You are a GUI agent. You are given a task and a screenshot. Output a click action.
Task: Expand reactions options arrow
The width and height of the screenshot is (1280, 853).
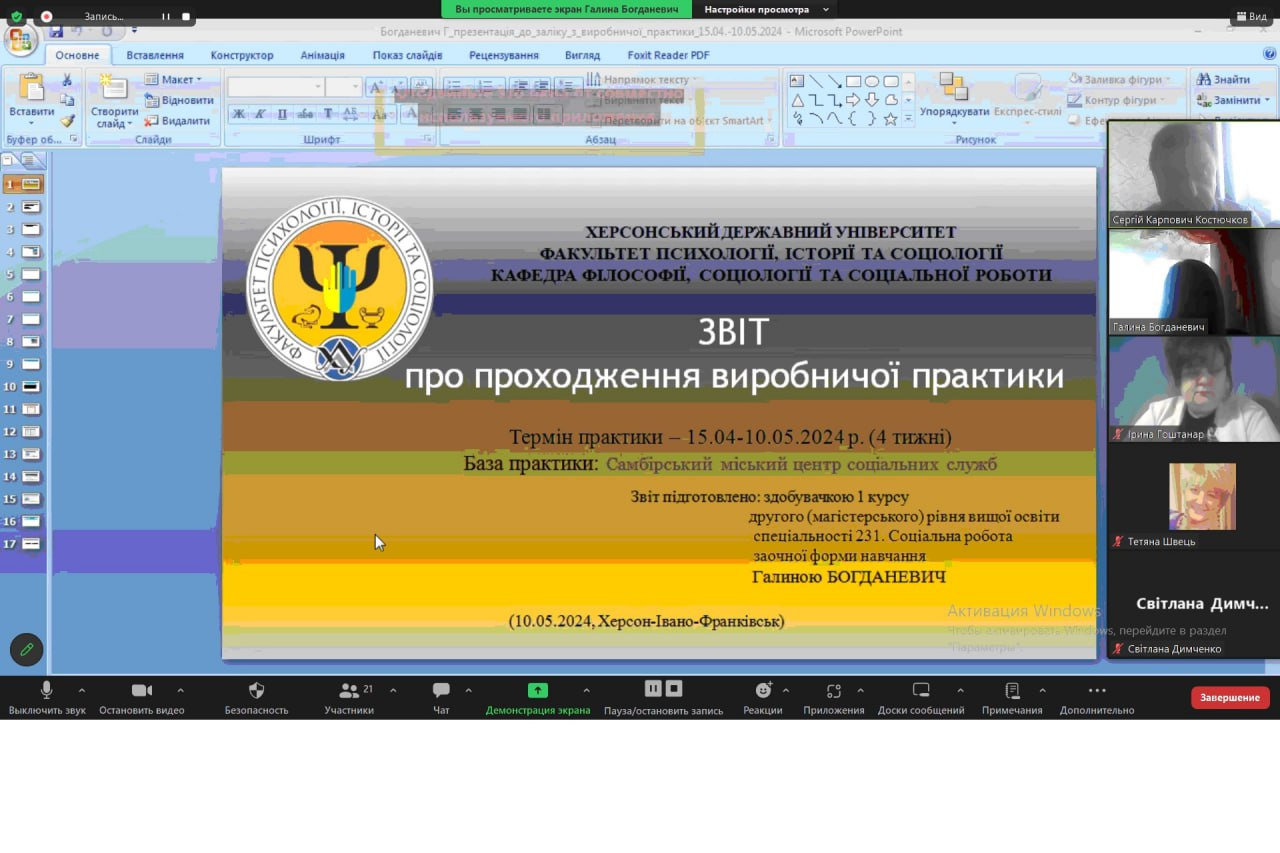[x=786, y=690]
